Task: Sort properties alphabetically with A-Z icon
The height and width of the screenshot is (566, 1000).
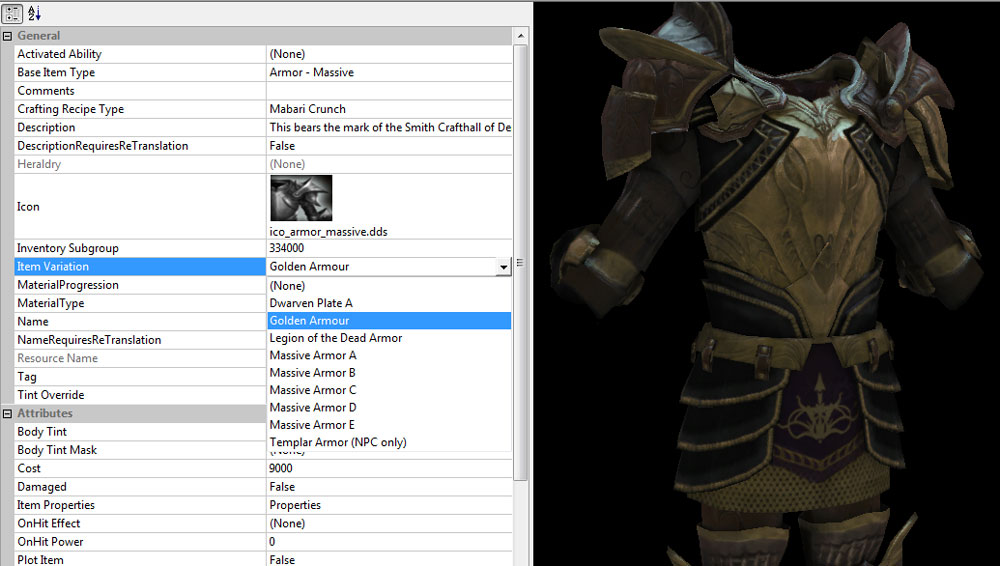Action: coord(34,12)
